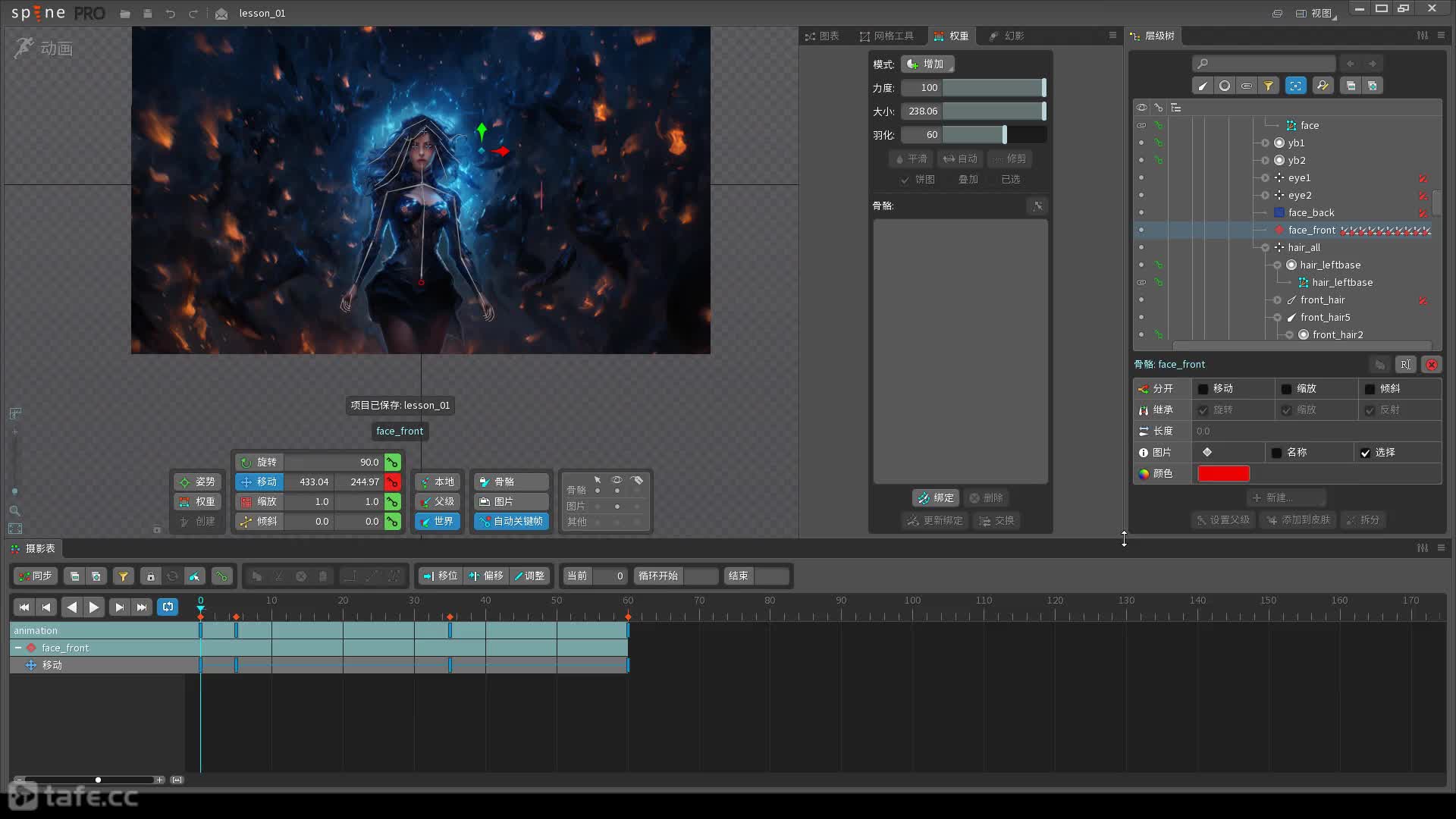This screenshot has width=1456, height=819.
Task: Click the redo arrow icon
Action: click(x=193, y=14)
